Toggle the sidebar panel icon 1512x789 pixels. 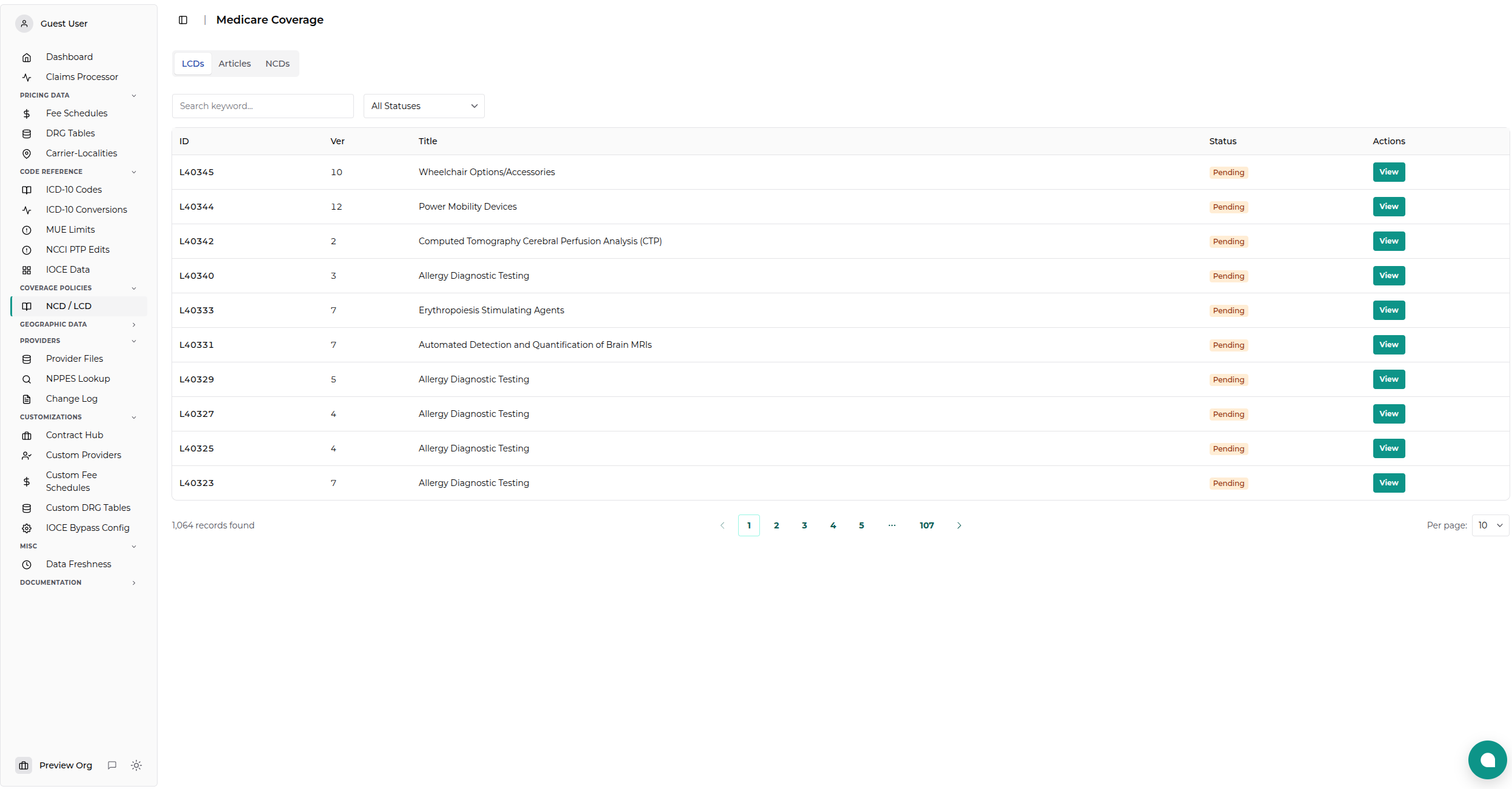click(183, 20)
